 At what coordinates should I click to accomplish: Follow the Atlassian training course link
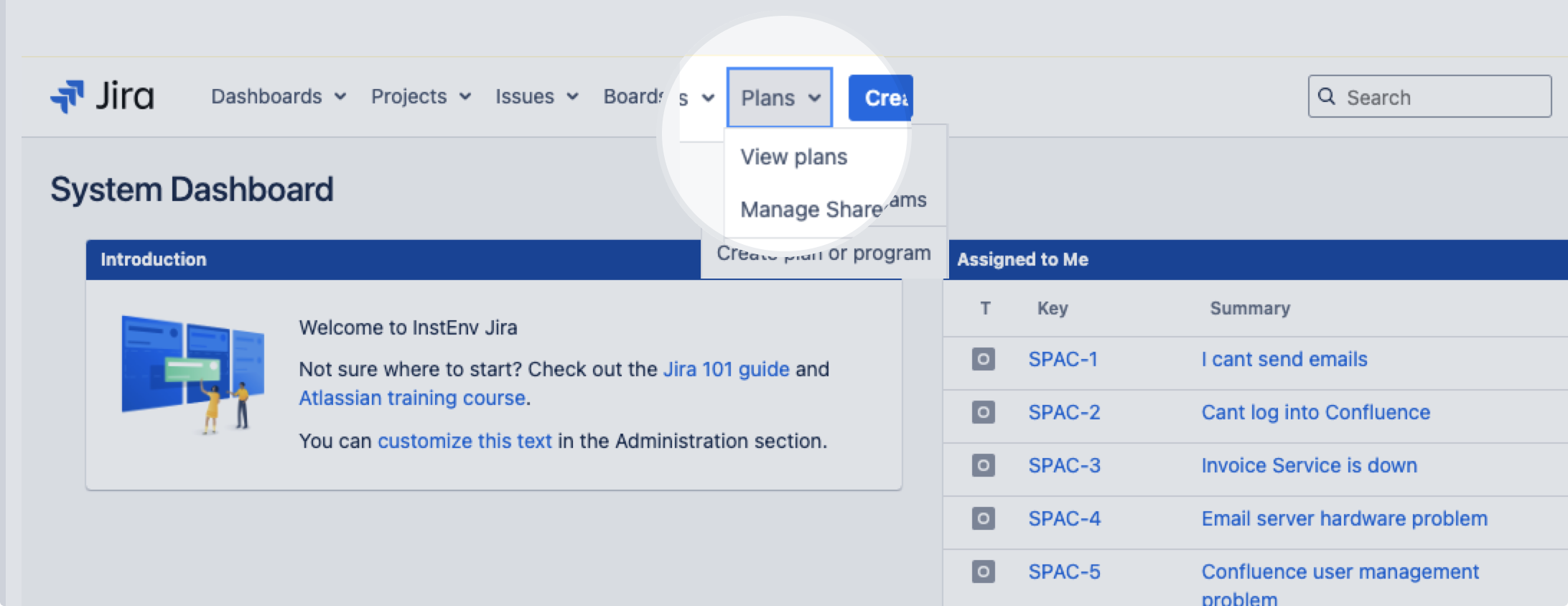click(x=412, y=398)
